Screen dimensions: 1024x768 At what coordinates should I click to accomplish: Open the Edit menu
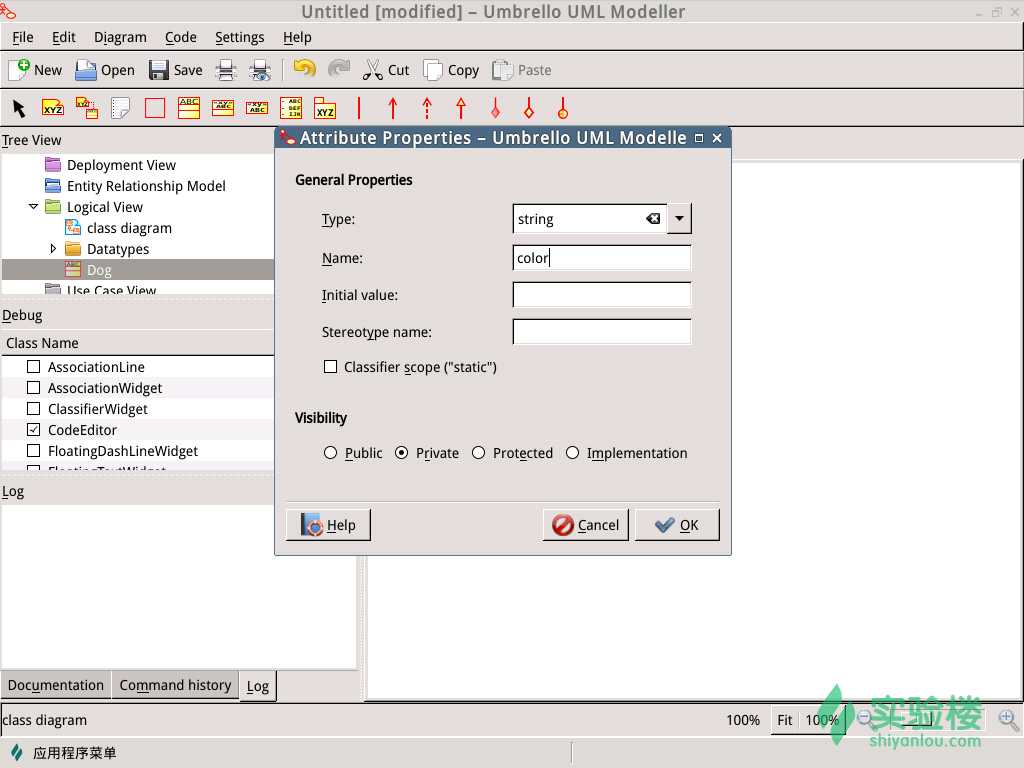[x=63, y=37]
